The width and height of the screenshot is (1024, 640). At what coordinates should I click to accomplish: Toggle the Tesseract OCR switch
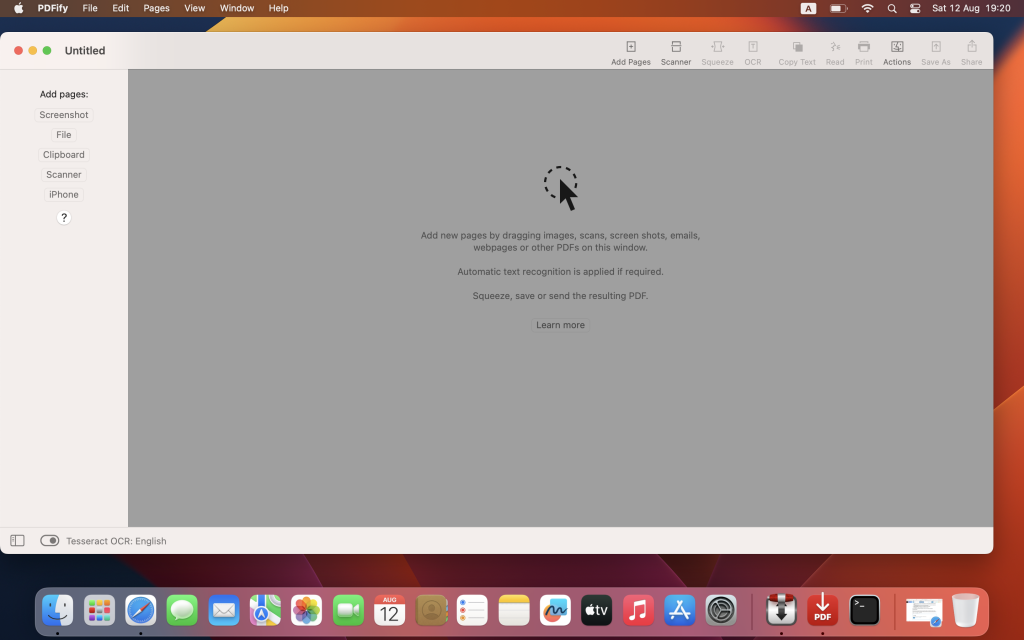tap(50, 540)
